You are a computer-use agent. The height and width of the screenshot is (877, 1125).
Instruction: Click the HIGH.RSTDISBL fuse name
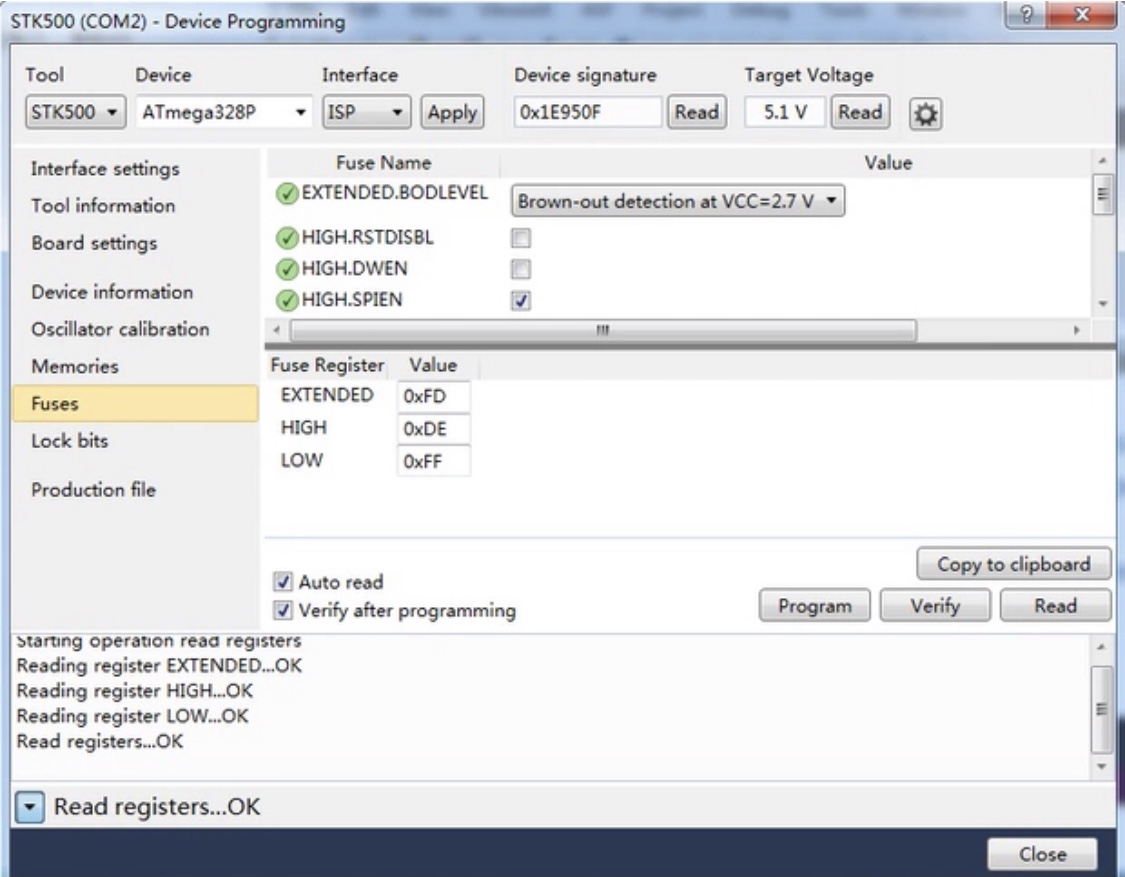coord(367,238)
